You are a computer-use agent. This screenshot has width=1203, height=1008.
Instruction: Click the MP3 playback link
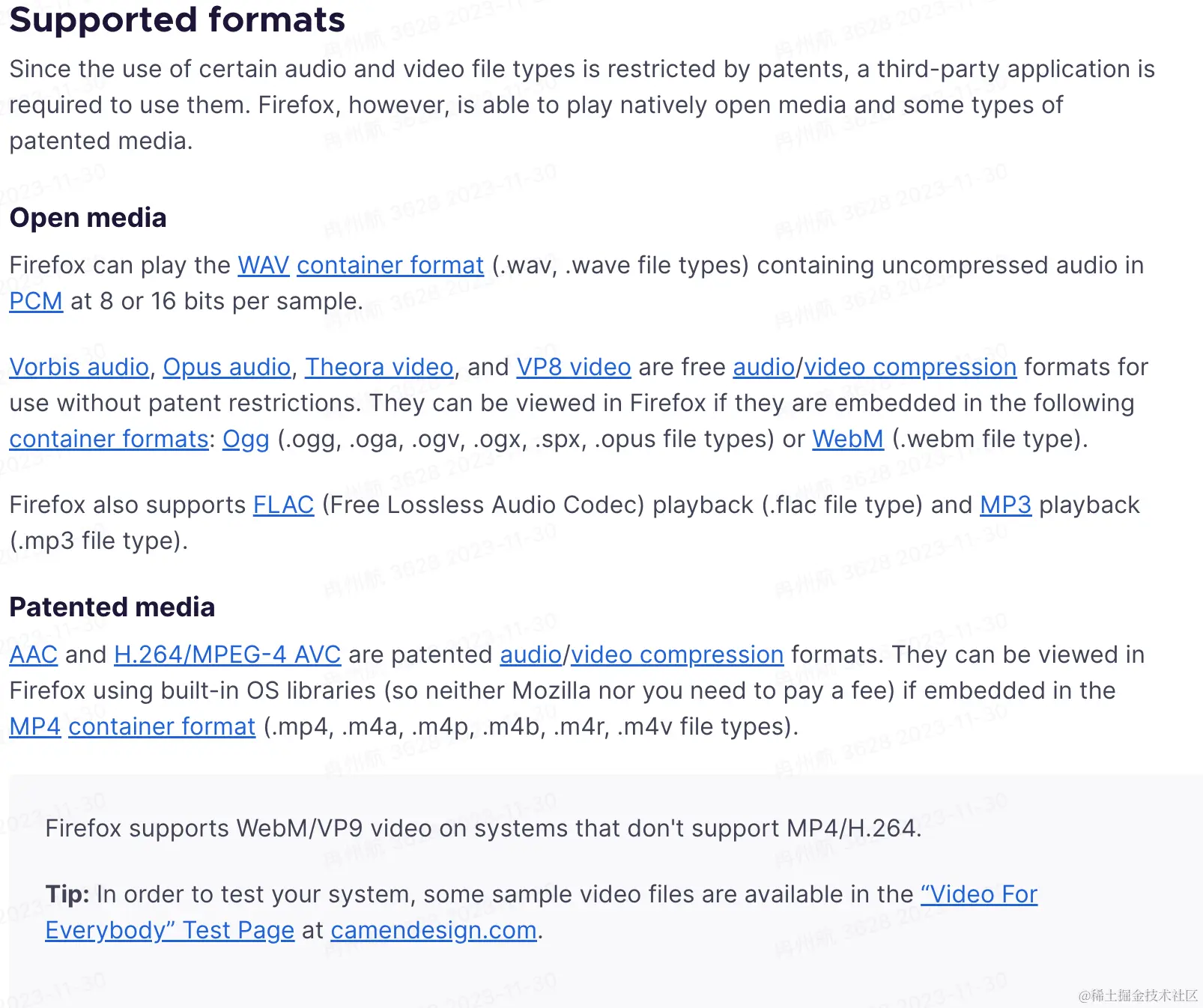(x=1006, y=505)
